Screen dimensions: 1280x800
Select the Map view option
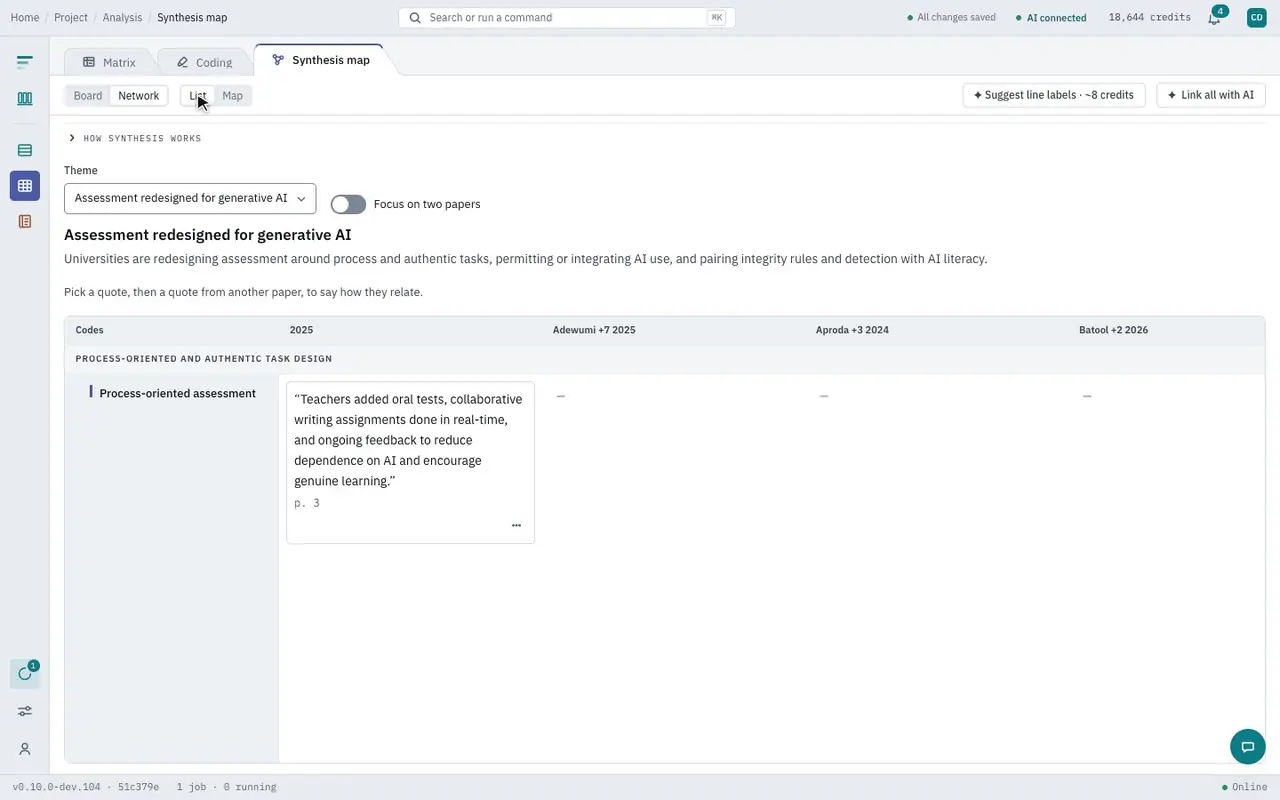pos(232,96)
